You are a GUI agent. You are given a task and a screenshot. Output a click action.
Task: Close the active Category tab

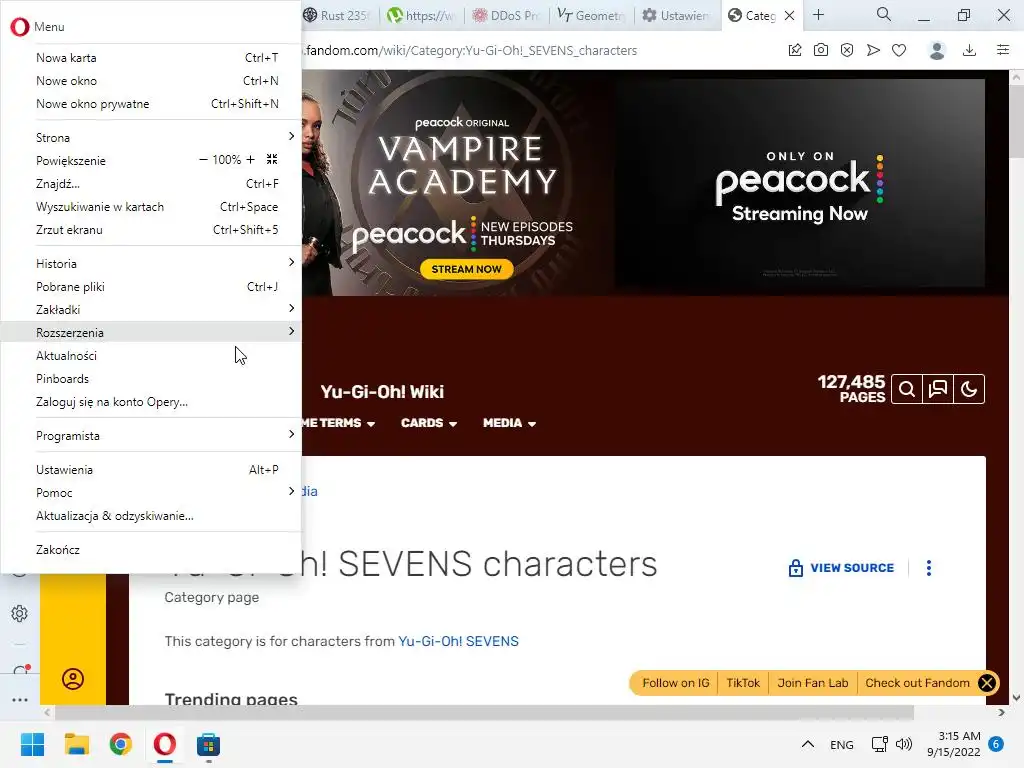click(x=790, y=16)
